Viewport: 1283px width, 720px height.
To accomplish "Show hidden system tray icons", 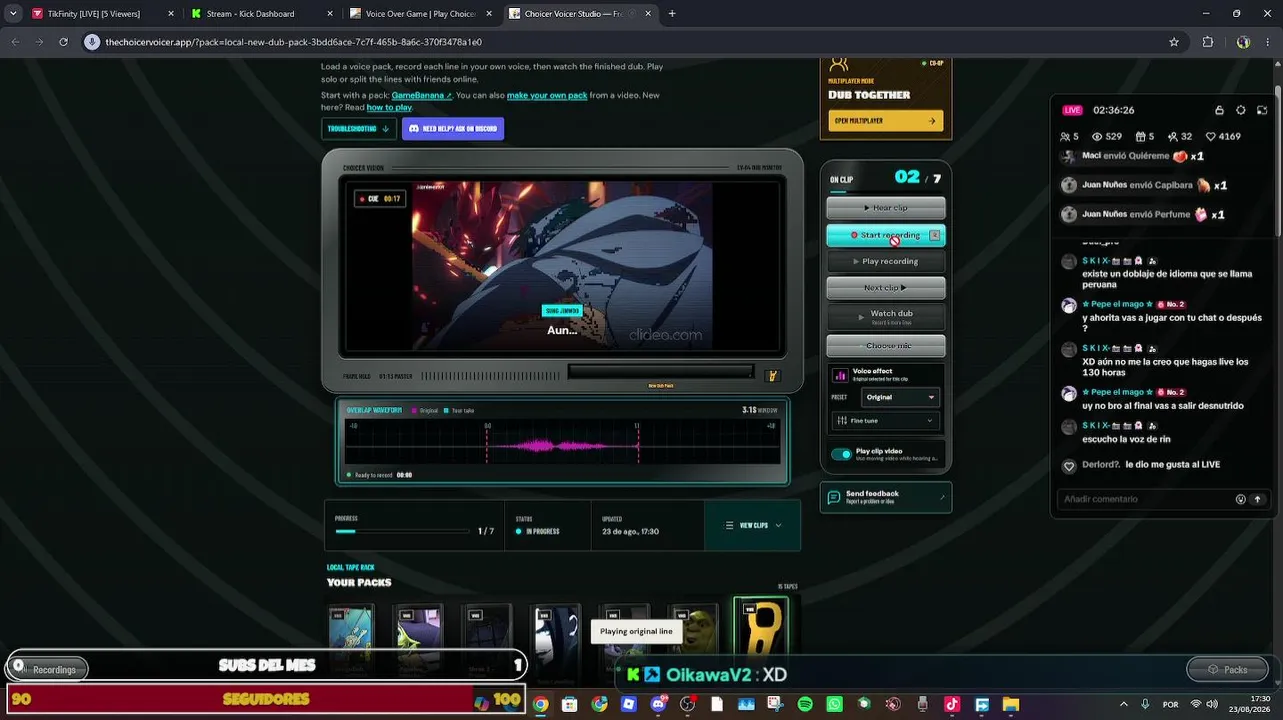I will coord(1123,704).
